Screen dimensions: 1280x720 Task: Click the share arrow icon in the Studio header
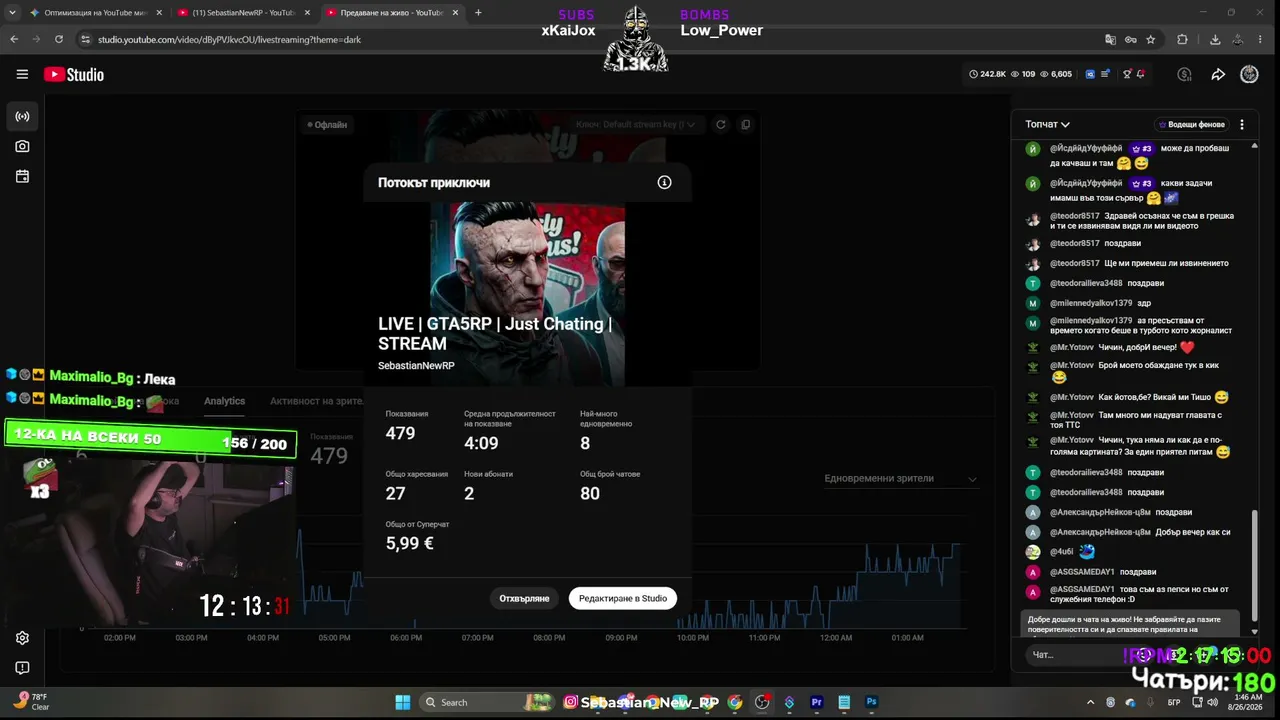[1218, 74]
